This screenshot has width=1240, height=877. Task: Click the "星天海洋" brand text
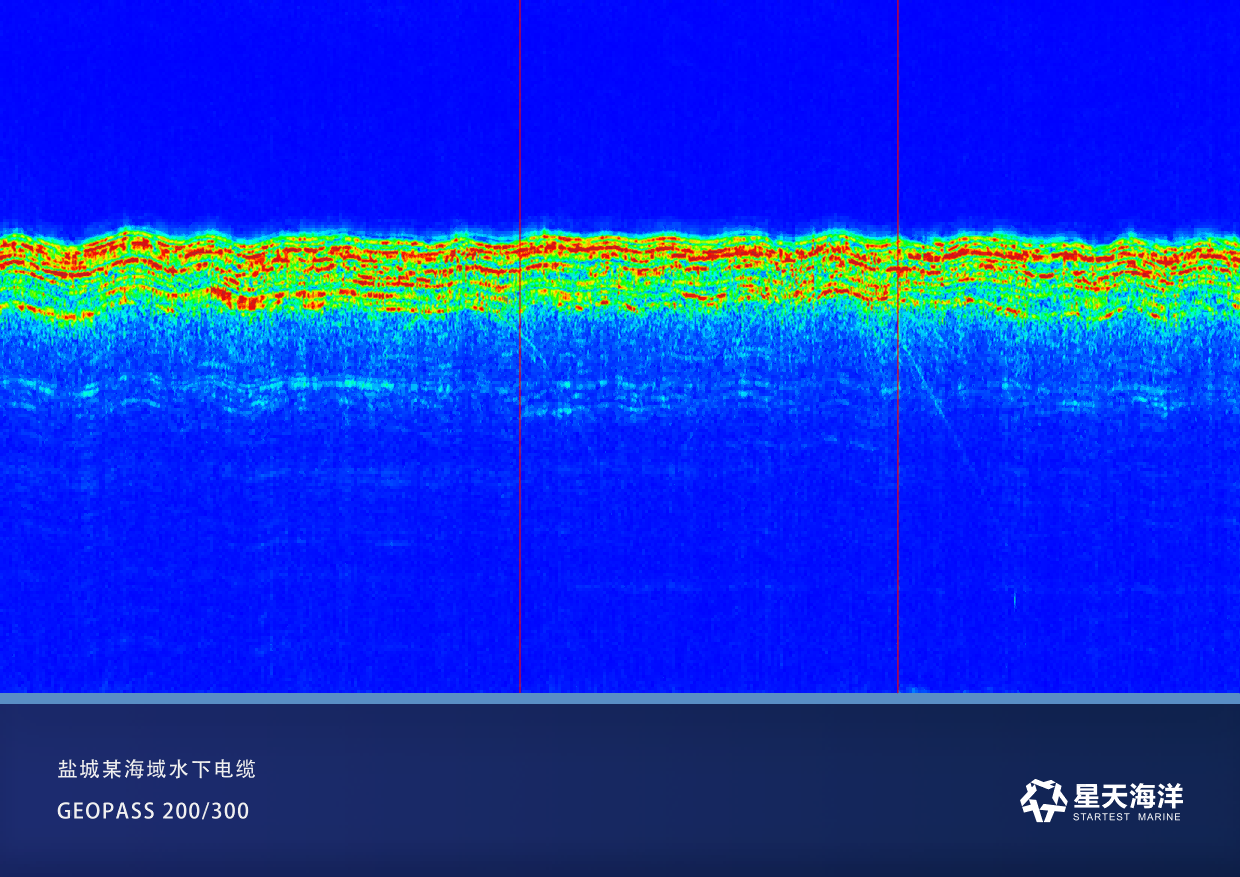(x=1128, y=796)
